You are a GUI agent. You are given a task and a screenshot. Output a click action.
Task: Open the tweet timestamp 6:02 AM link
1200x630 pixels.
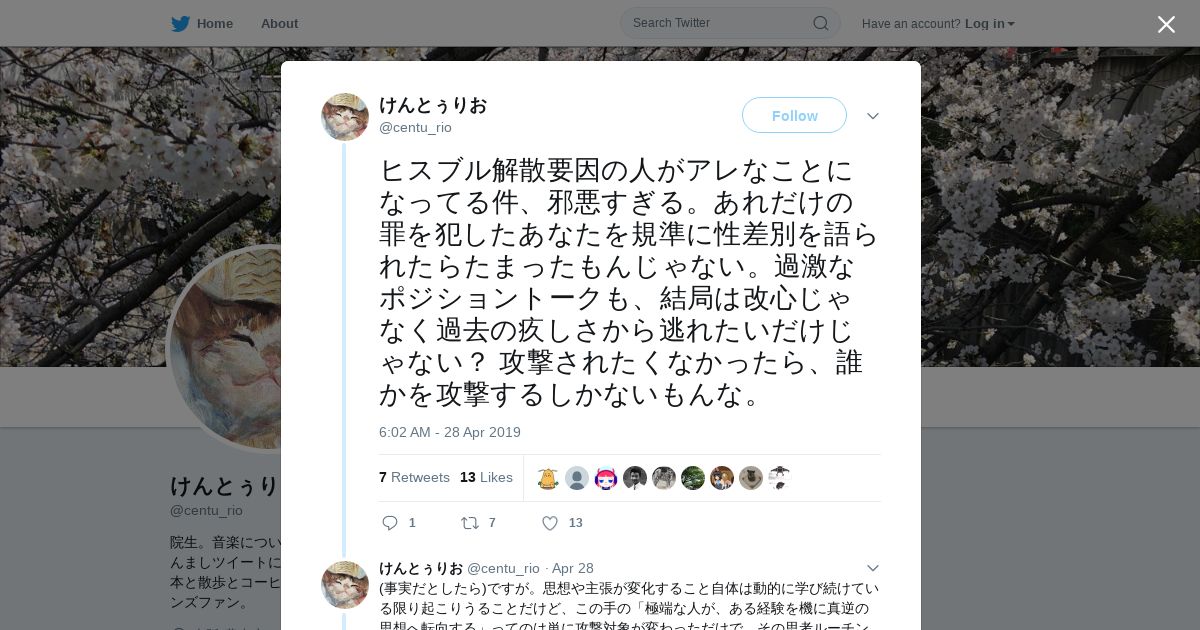pos(450,432)
